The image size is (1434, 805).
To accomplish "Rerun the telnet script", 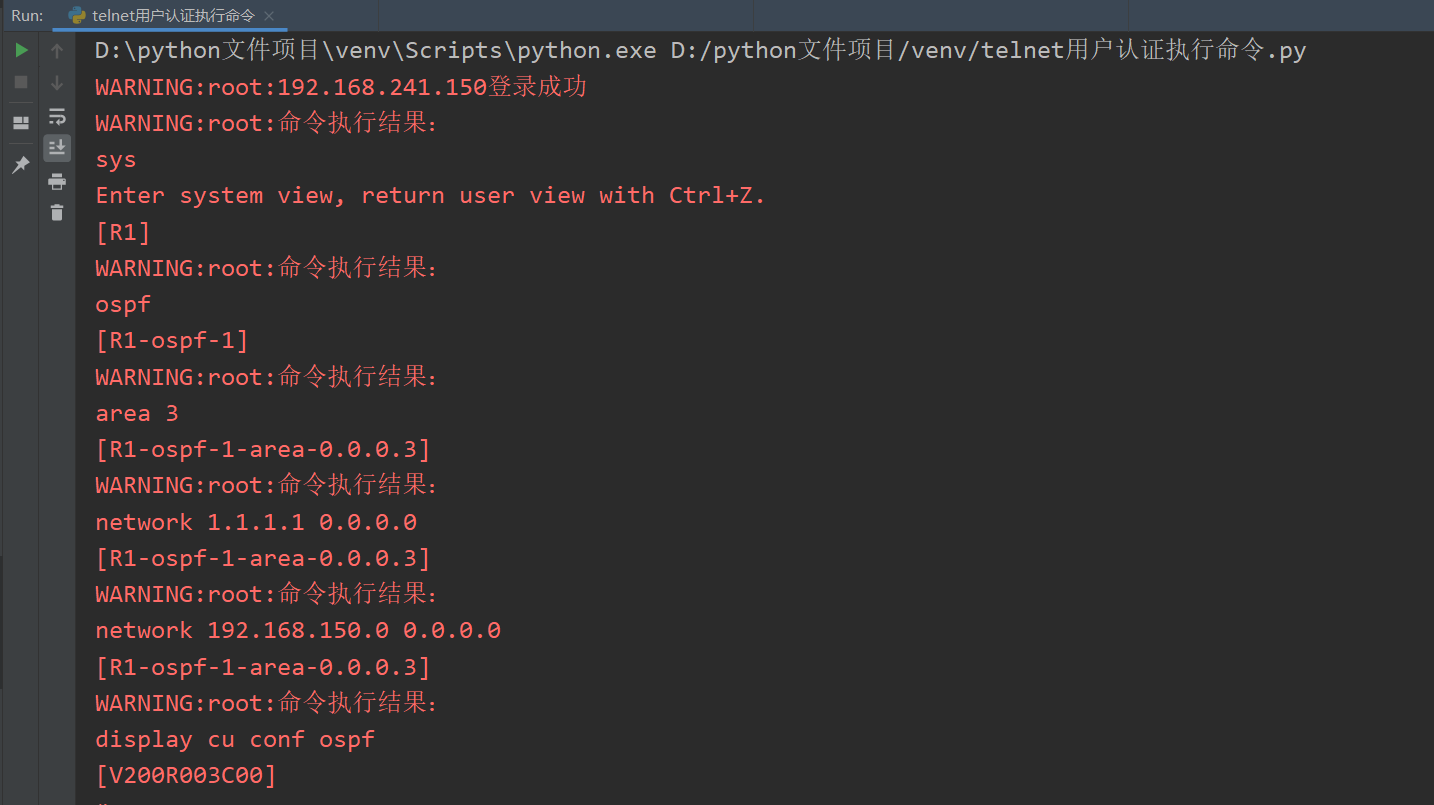I will click(x=20, y=49).
